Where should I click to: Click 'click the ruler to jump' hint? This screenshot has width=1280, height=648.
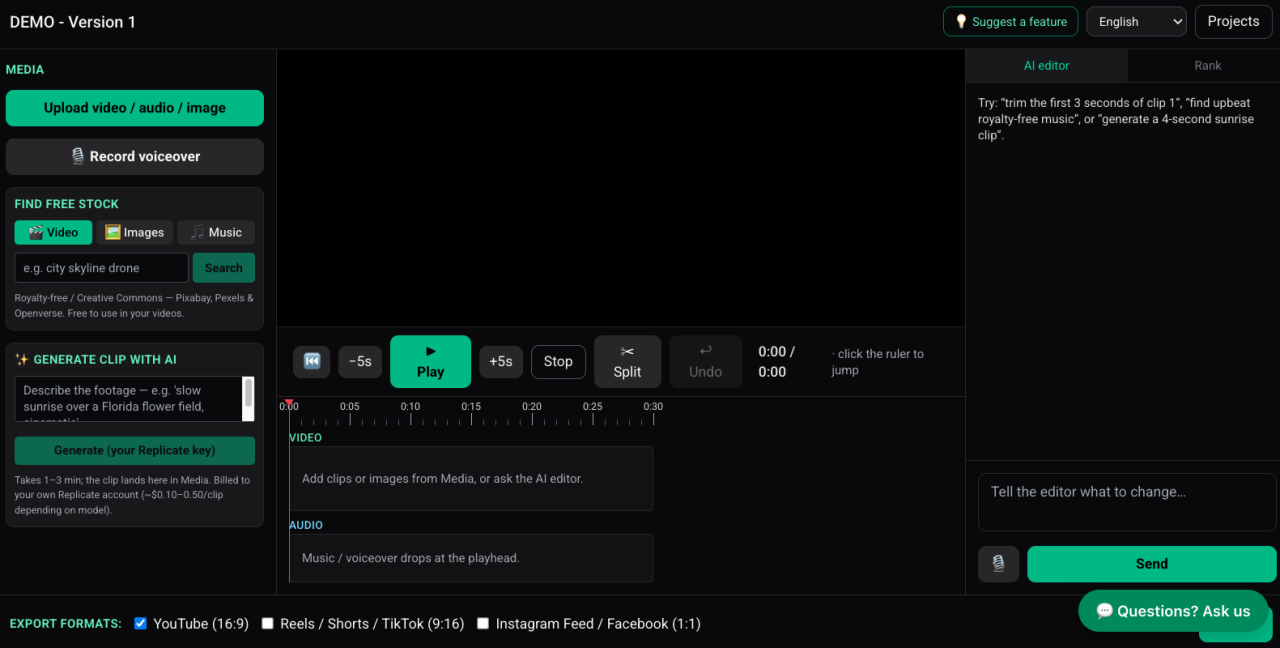pyautogui.click(x=878, y=362)
